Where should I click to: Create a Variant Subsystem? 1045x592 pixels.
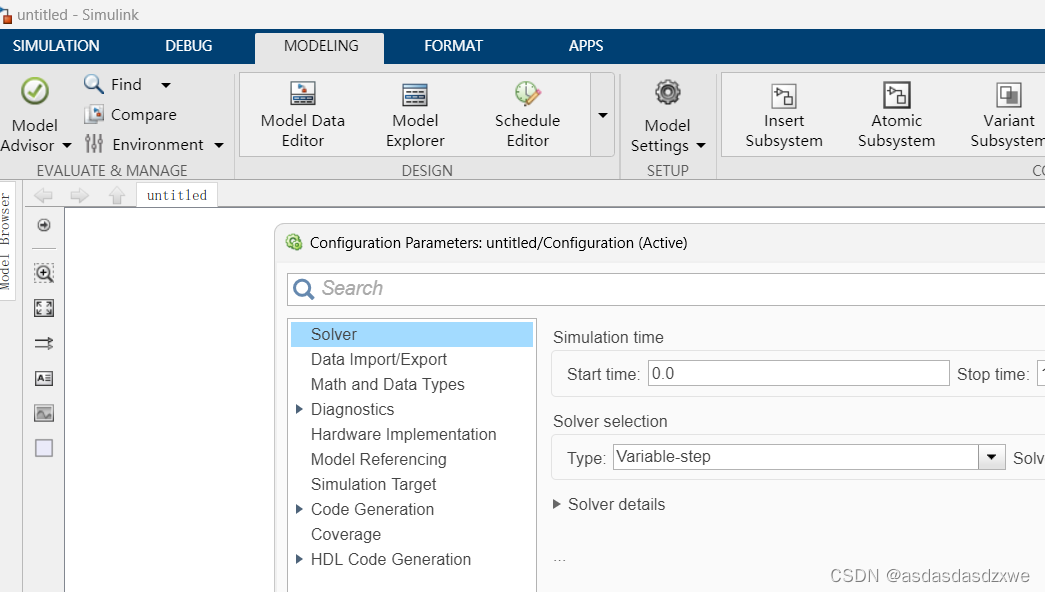pyautogui.click(x=1008, y=115)
